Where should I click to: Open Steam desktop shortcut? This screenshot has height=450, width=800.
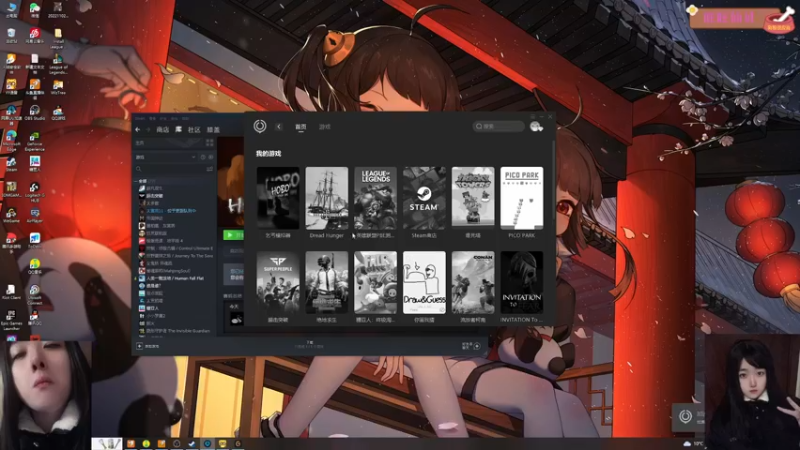(11, 164)
